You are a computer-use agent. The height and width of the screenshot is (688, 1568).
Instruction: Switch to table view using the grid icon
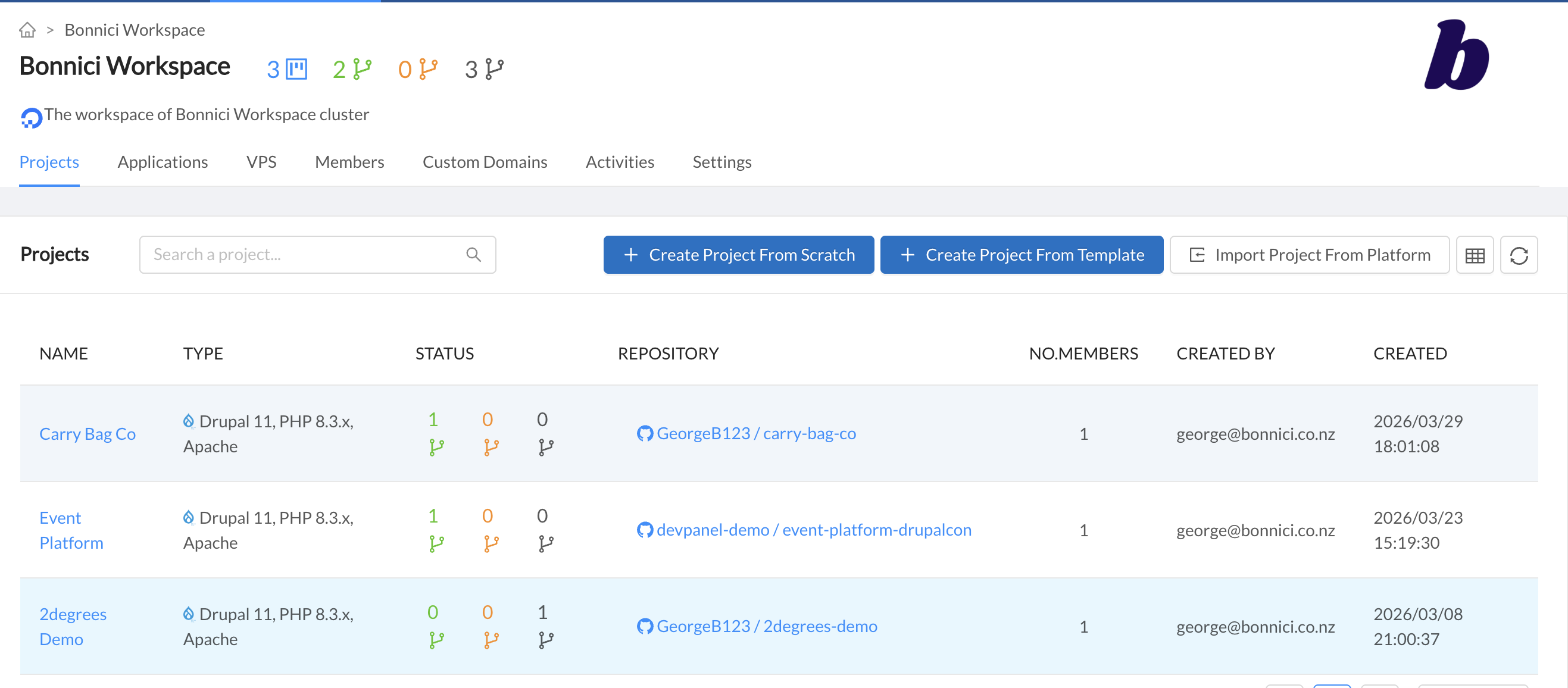point(1475,254)
